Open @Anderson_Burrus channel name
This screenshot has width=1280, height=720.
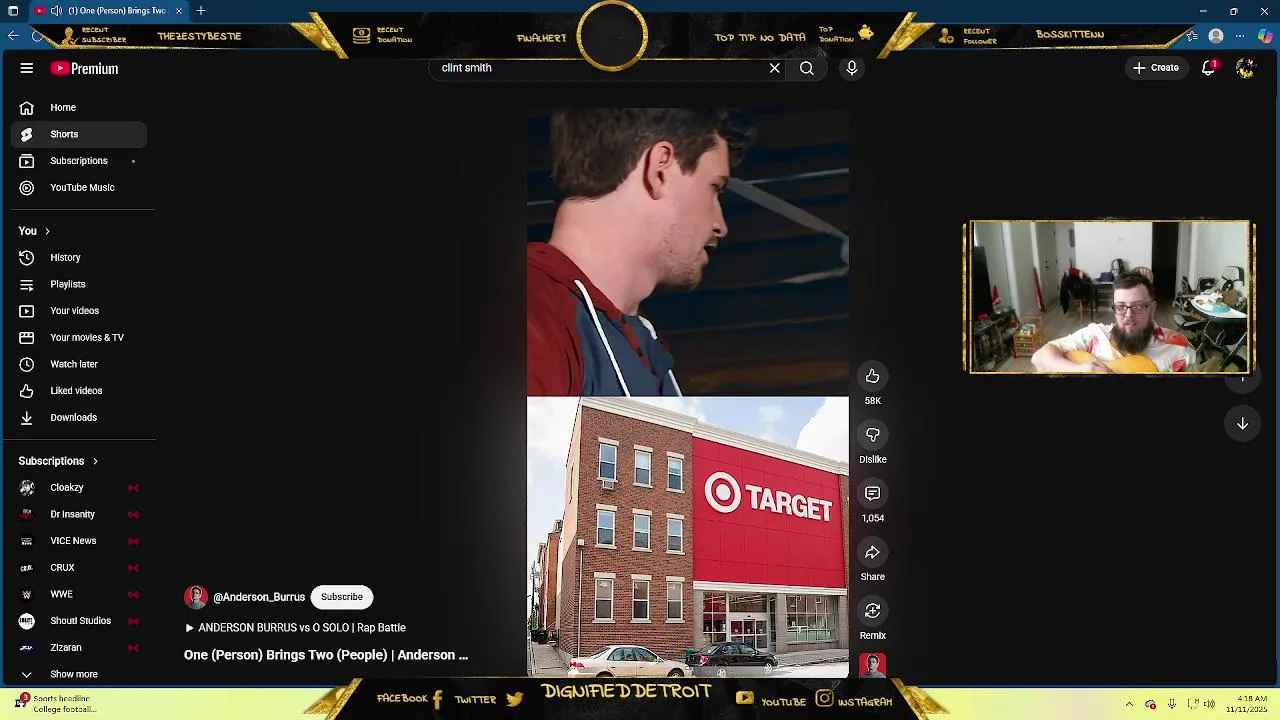coord(259,597)
